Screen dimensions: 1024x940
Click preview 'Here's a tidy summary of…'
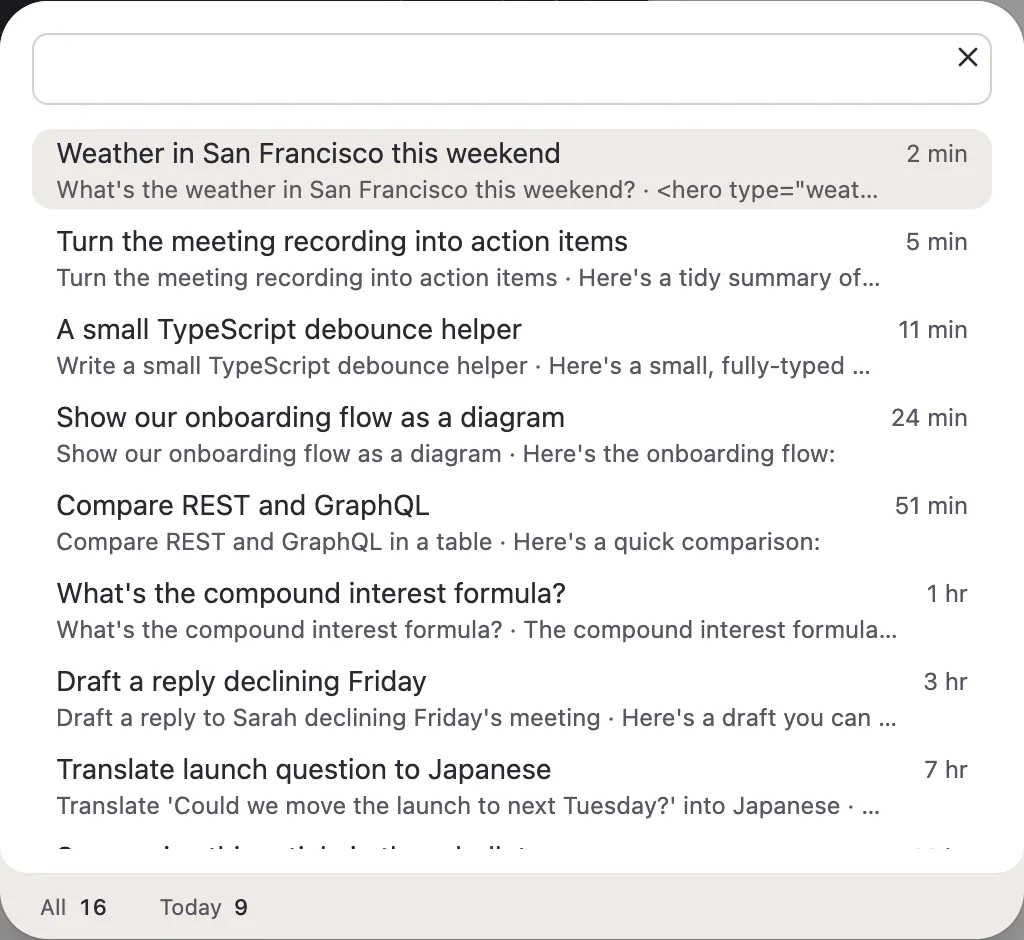pyautogui.click(x=729, y=278)
